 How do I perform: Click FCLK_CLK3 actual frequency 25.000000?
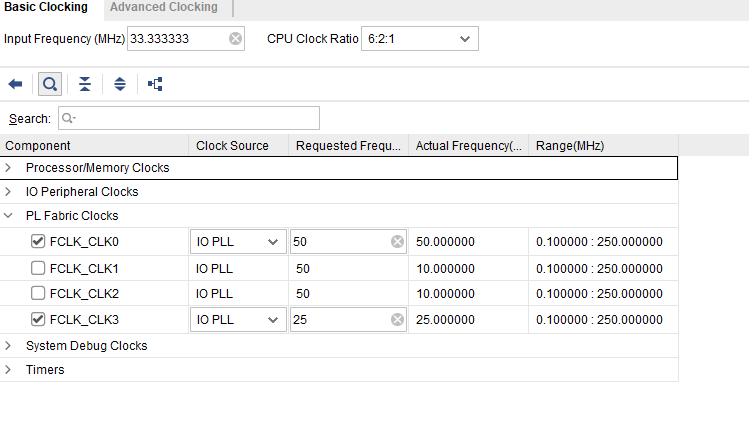click(445, 320)
